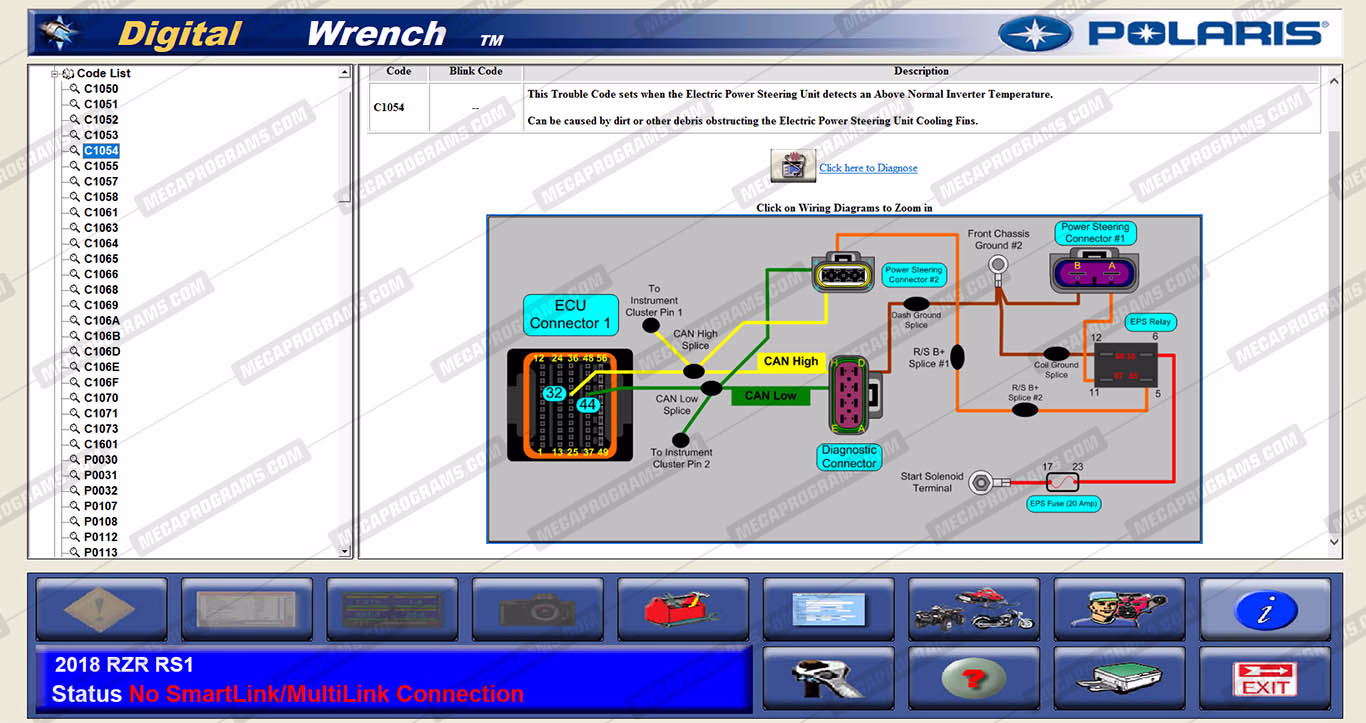Select code C1071 in the list
Image resolution: width=1366 pixels, height=723 pixels.
[101, 413]
